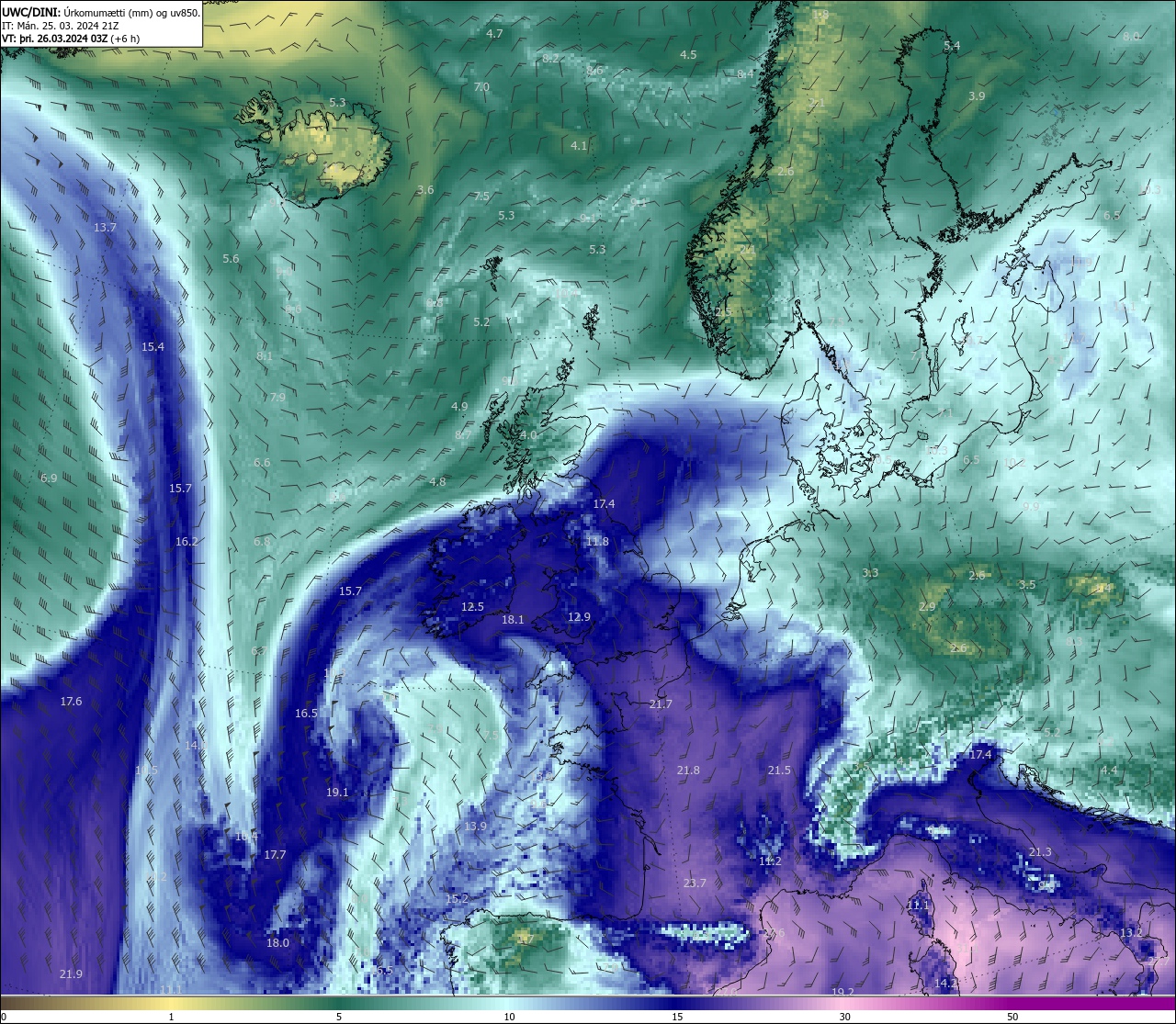This screenshot has height=1024, width=1176.
Task: Click the 21.8 value label
Action: click(x=688, y=770)
